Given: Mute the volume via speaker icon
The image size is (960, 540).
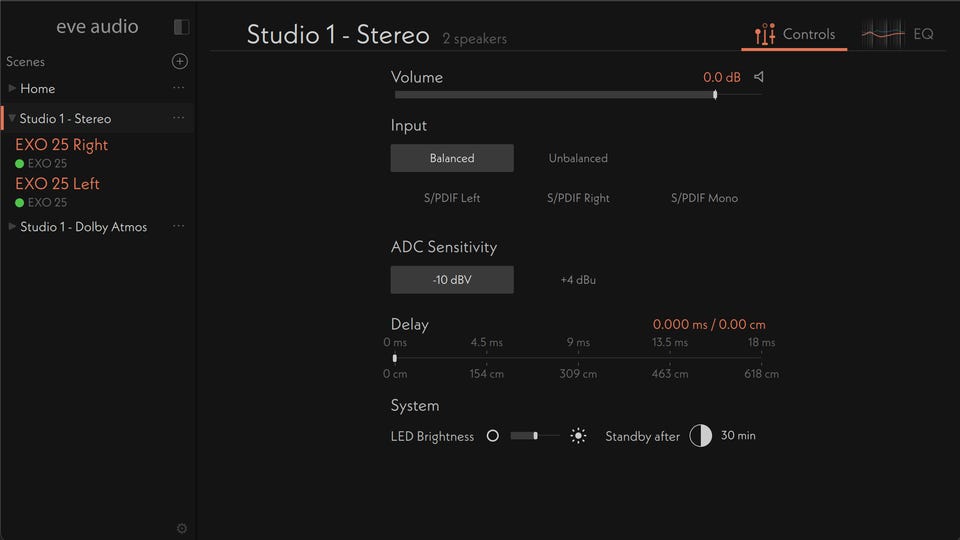Looking at the screenshot, I should 759,77.
